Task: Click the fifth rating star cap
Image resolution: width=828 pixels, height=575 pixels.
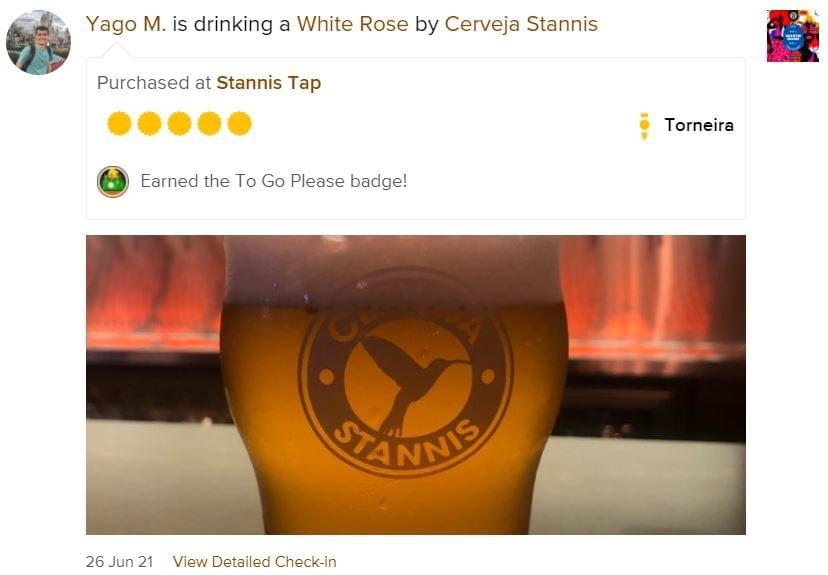Action: pyautogui.click(x=240, y=124)
